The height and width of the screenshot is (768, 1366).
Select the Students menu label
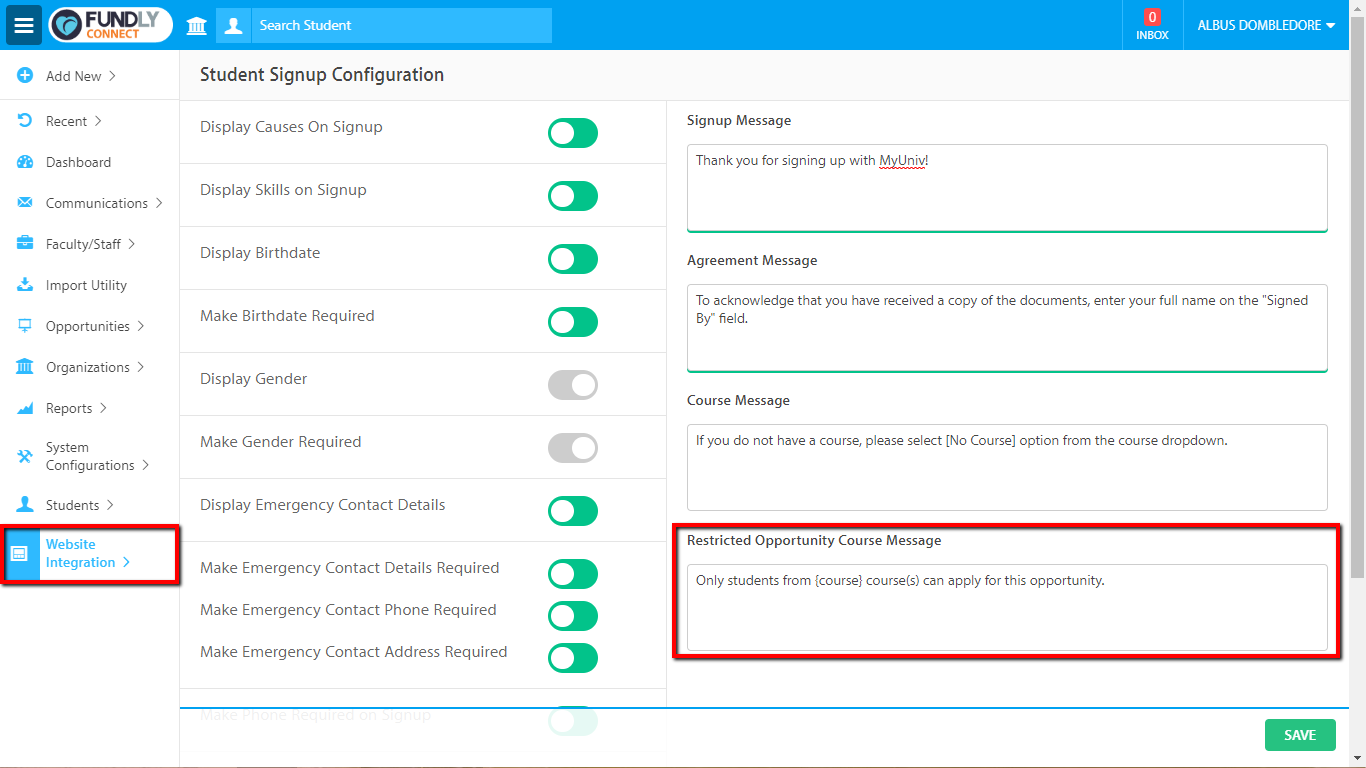(x=73, y=505)
